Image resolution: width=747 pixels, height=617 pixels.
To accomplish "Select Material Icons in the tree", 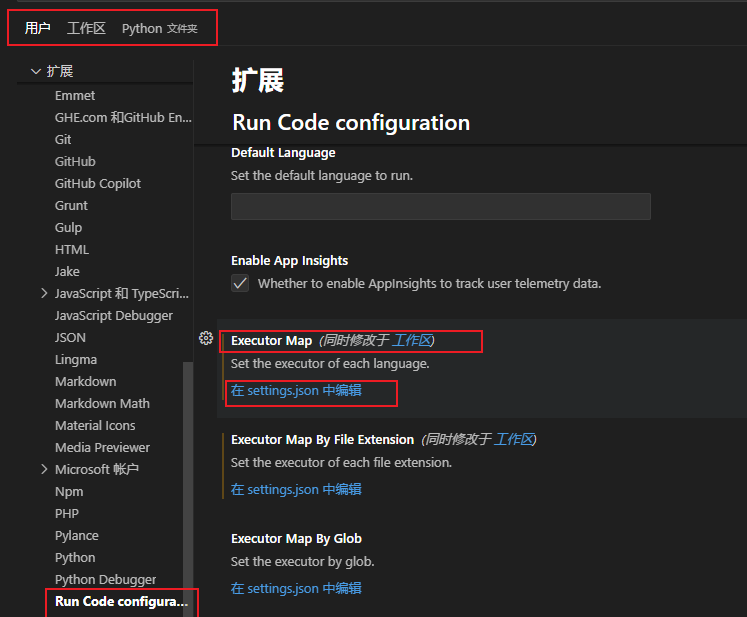I will 95,425.
